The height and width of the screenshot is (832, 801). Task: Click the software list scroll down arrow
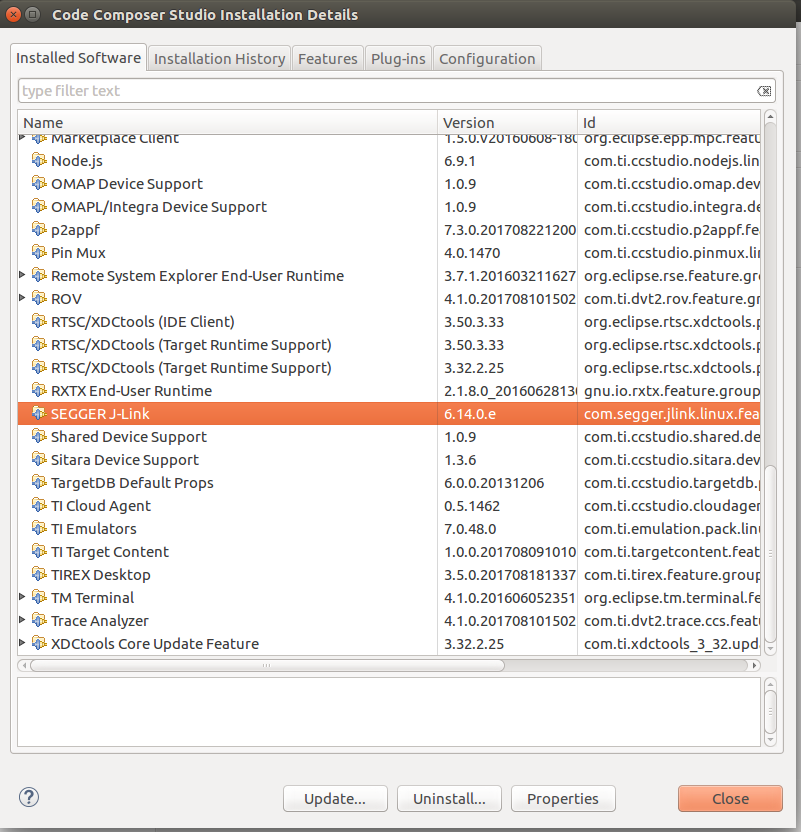point(771,648)
